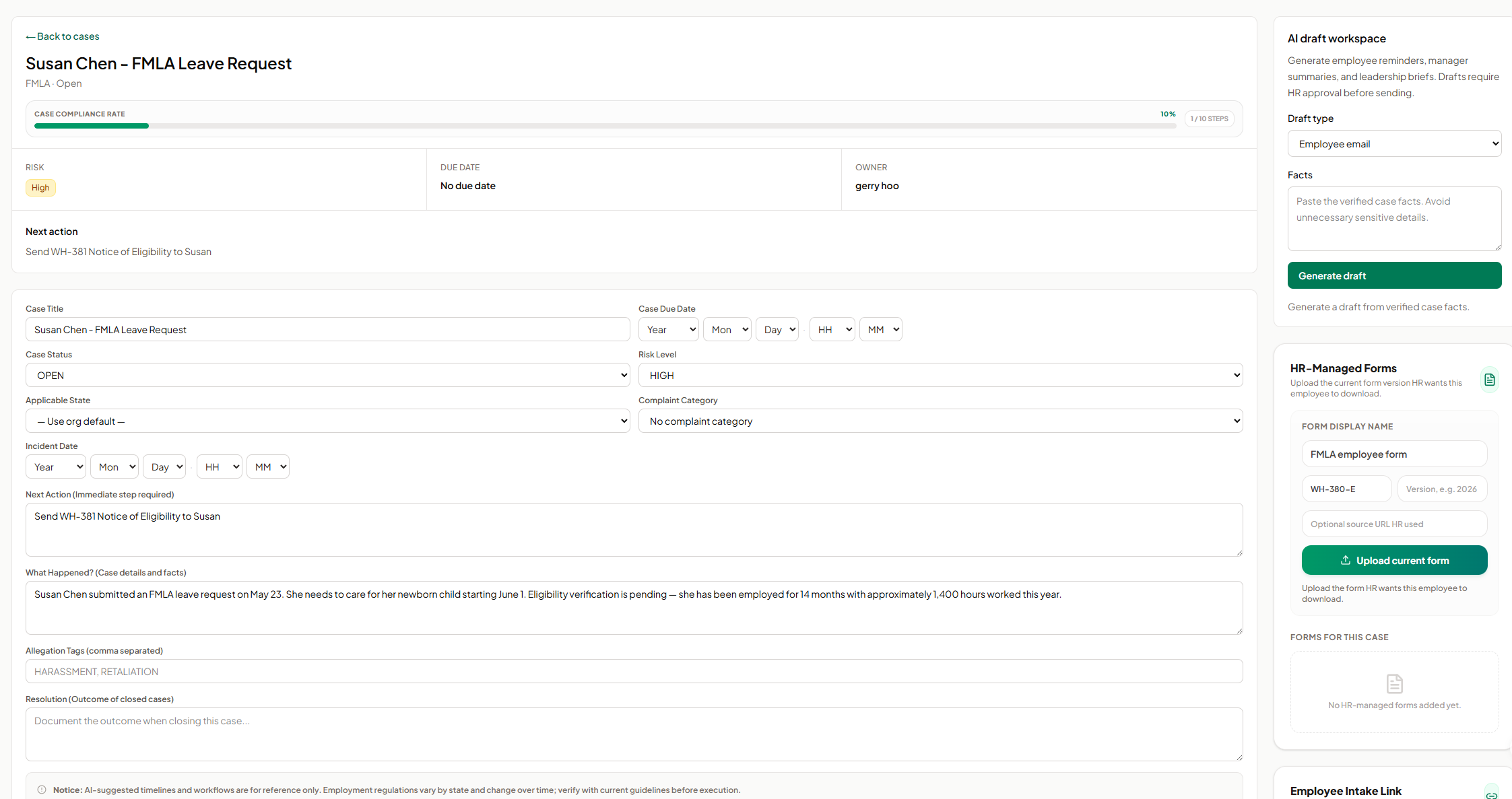This screenshot has width=1512, height=799.
Task: Open Incident Date Year dropdown
Action: click(x=55, y=466)
